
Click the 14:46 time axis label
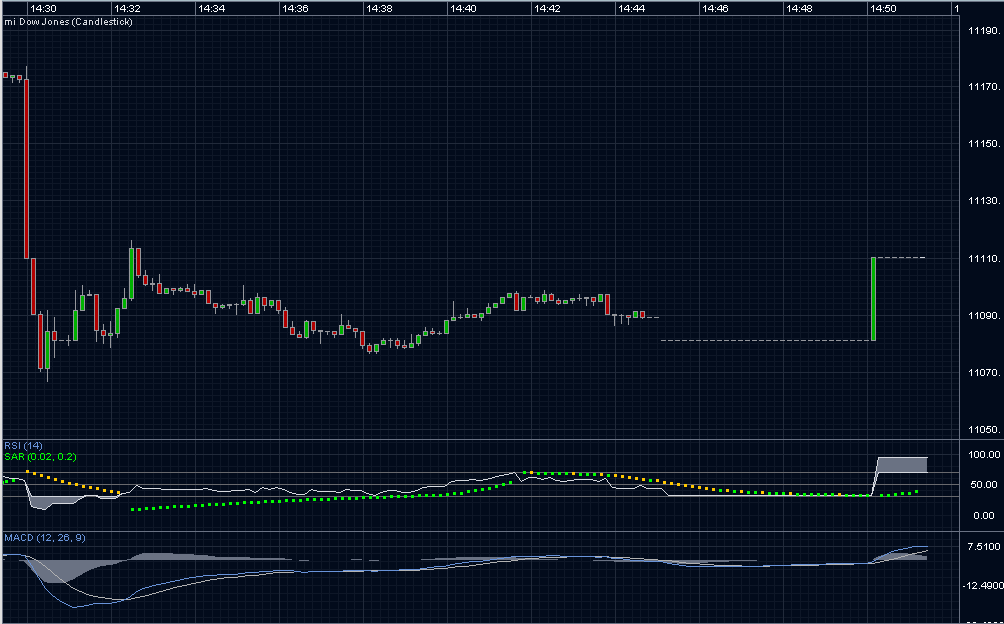point(715,8)
